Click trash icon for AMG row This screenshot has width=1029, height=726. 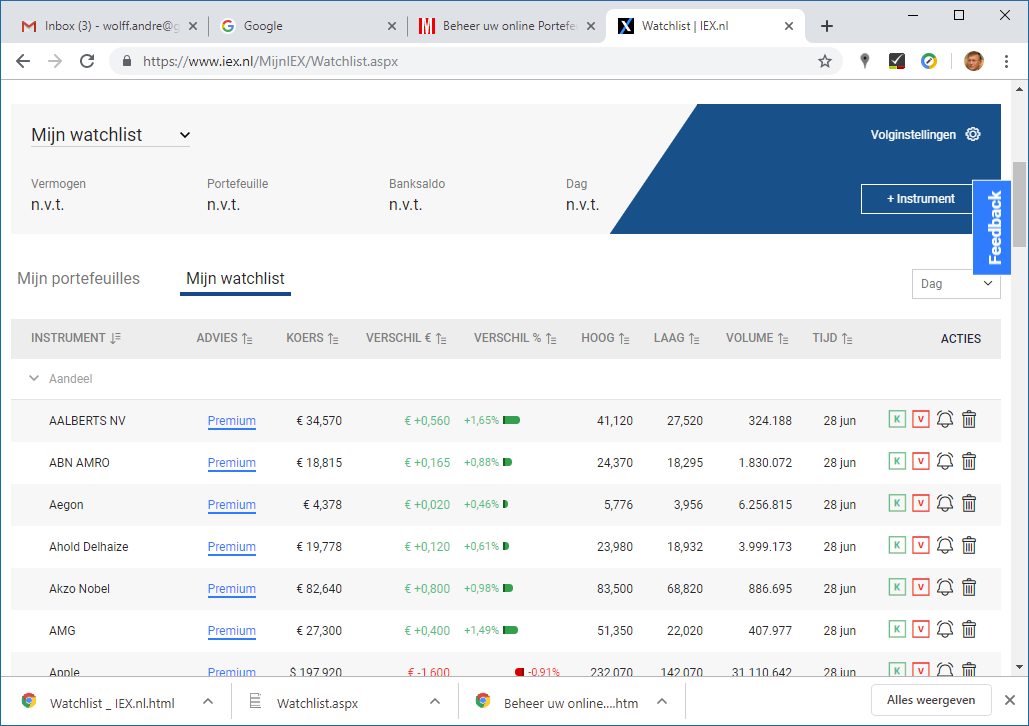(969, 630)
